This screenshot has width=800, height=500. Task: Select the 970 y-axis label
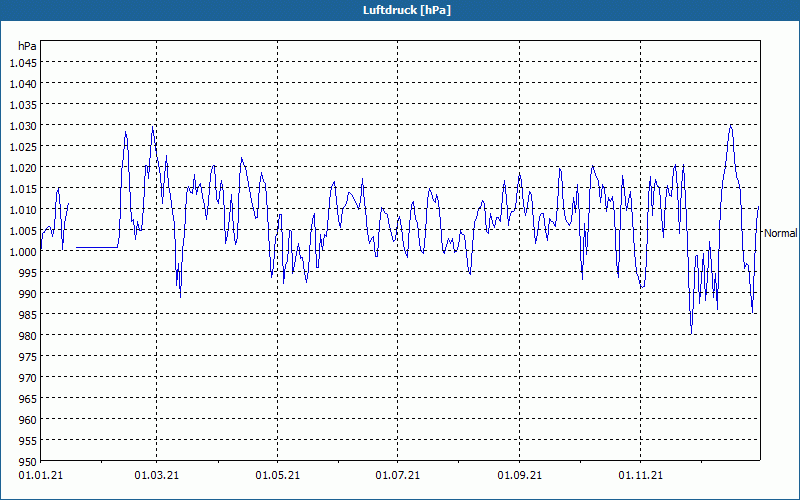28,378
